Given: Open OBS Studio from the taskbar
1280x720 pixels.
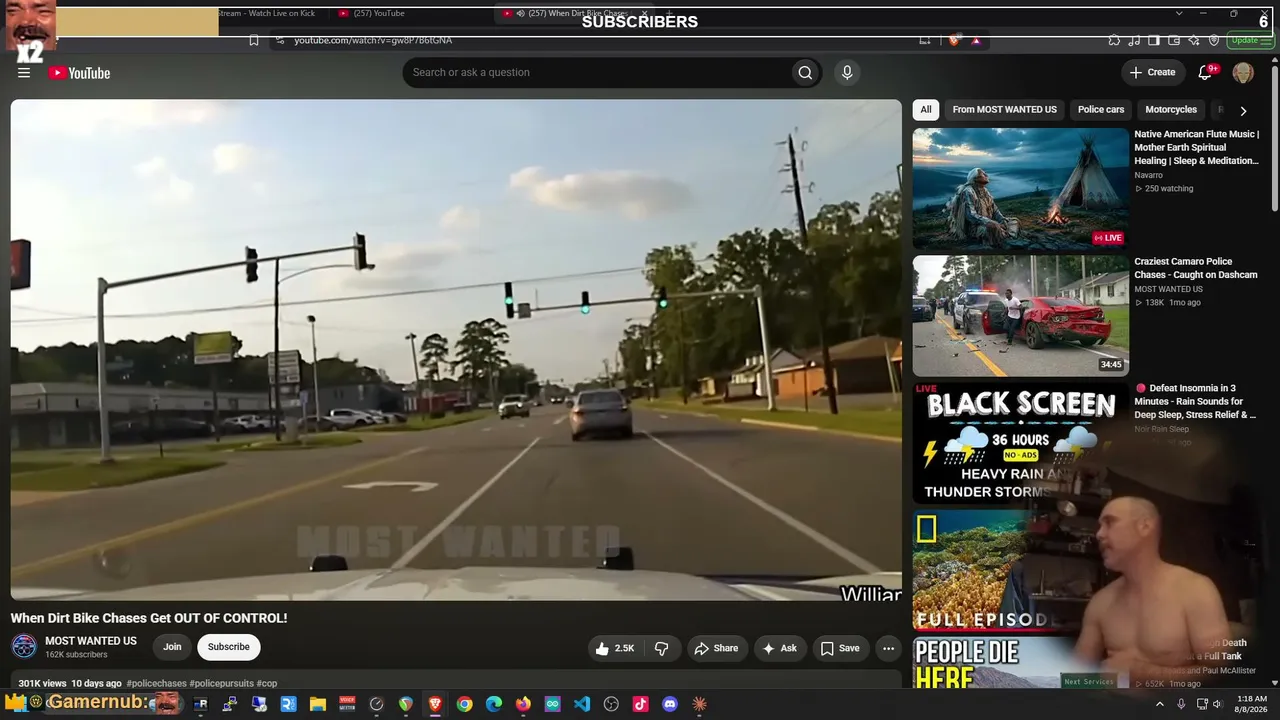Looking at the screenshot, I should coord(611,704).
